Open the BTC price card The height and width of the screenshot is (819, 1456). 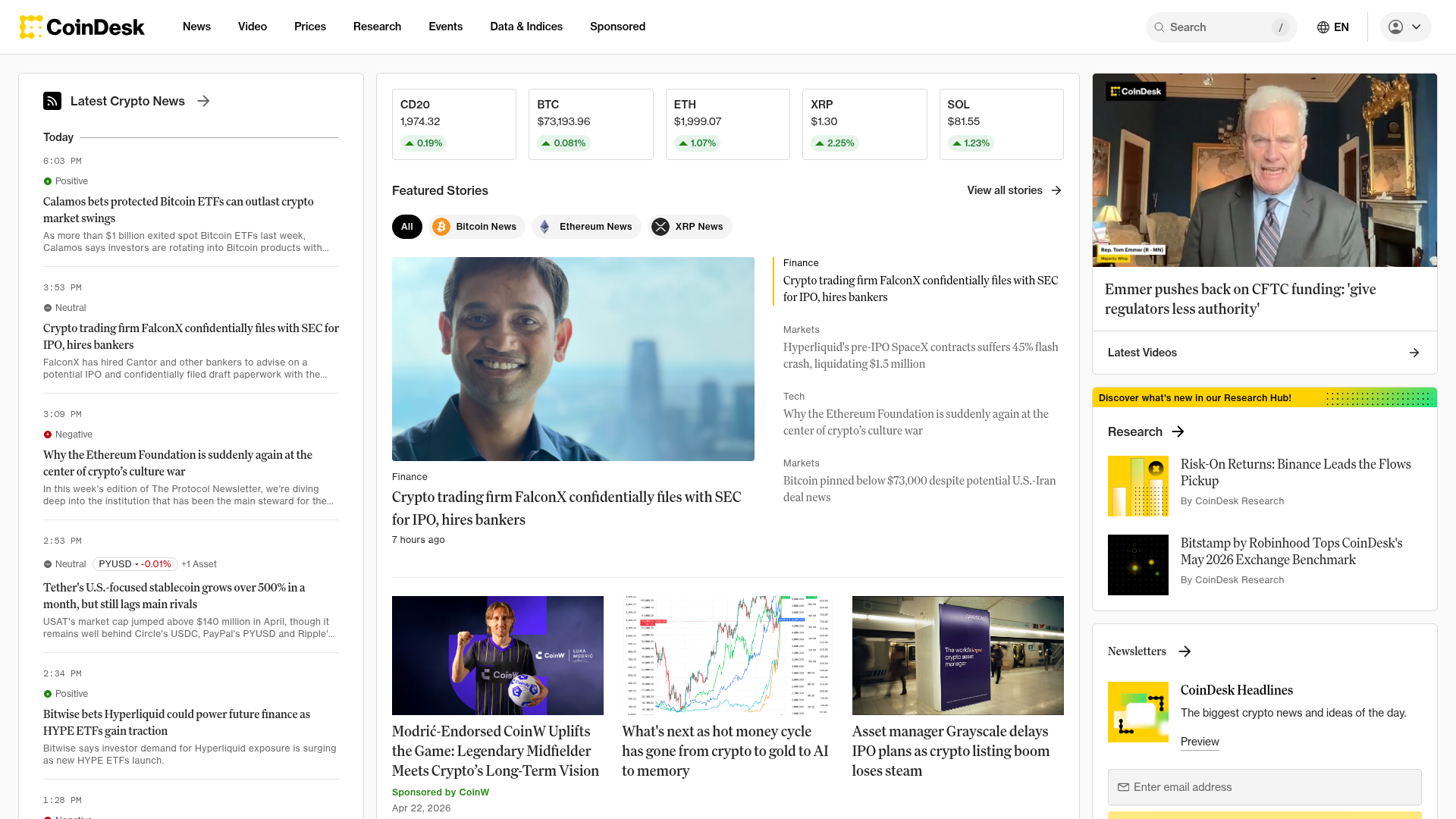(591, 124)
